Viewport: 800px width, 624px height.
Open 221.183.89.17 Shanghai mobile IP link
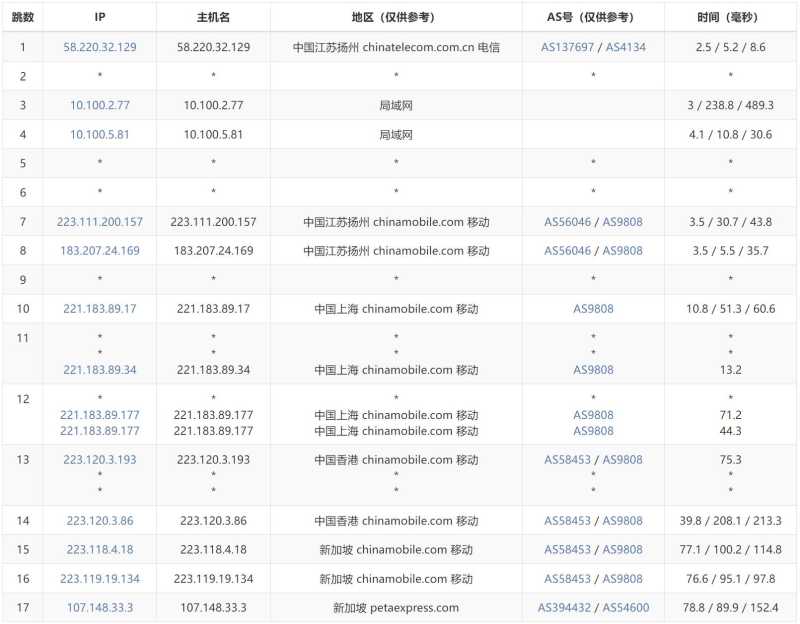tap(98, 310)
